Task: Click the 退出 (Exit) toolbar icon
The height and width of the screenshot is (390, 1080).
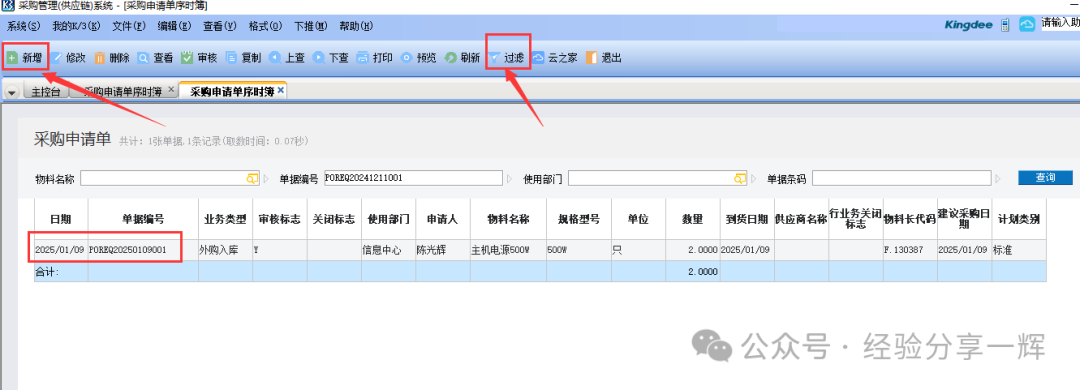Action: [x=591, y=58]
